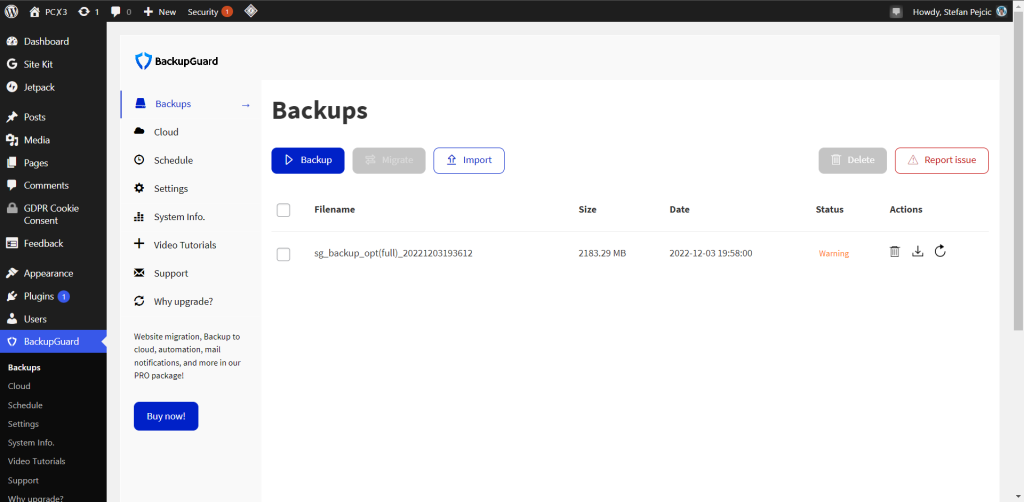
Task: Click the greyed Delete button
Action: [852, 160]
